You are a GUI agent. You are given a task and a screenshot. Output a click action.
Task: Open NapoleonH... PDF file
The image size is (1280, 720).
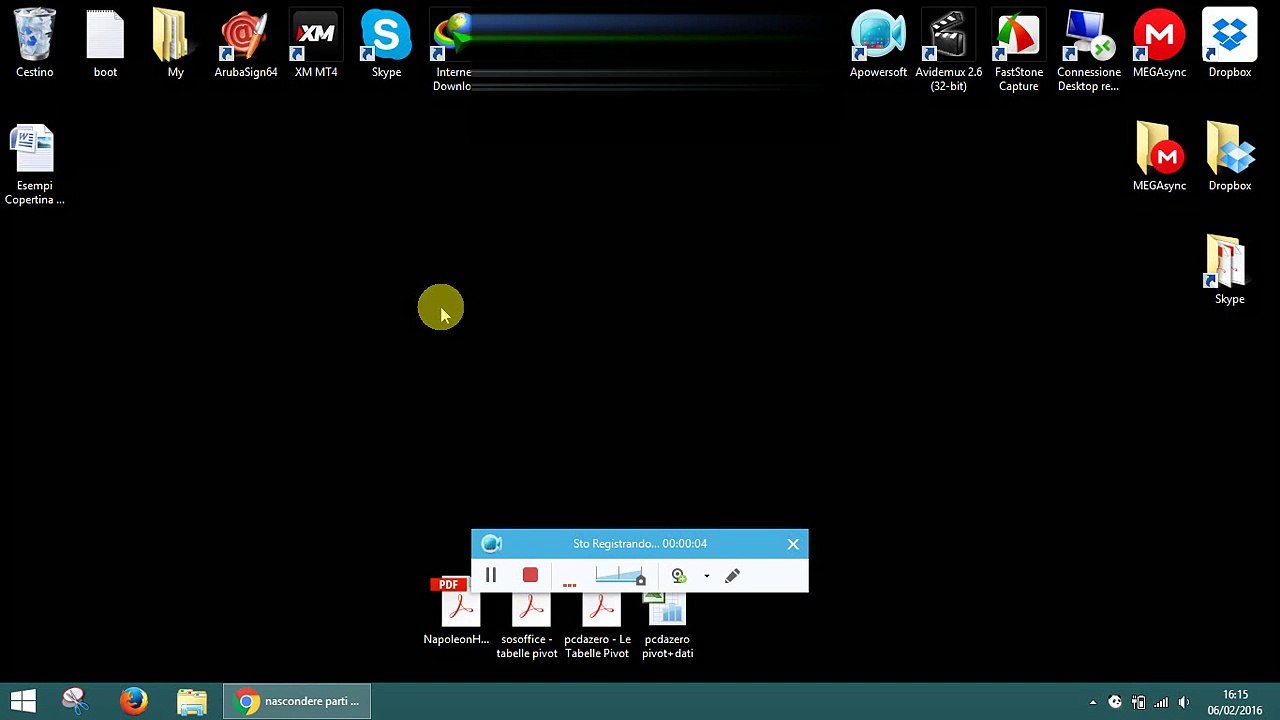pyautogui.click(x=456, y=612)
